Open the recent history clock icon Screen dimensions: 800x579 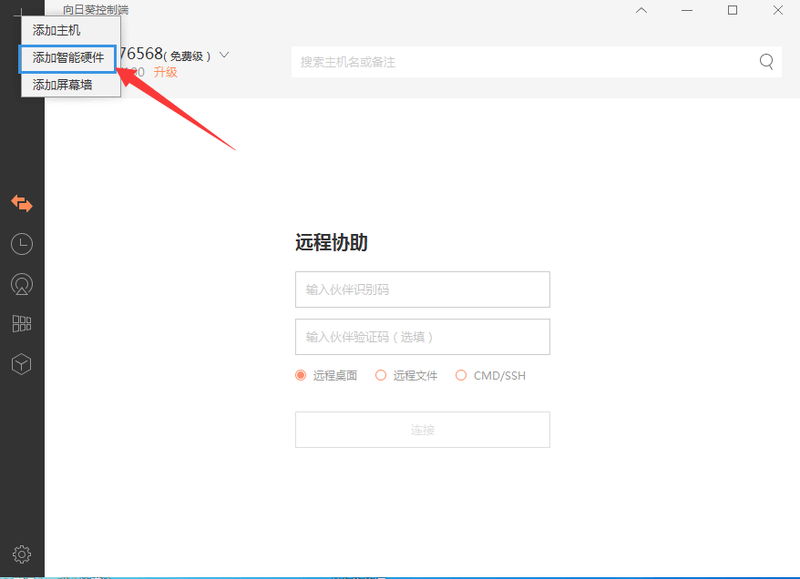pos(21,244)
